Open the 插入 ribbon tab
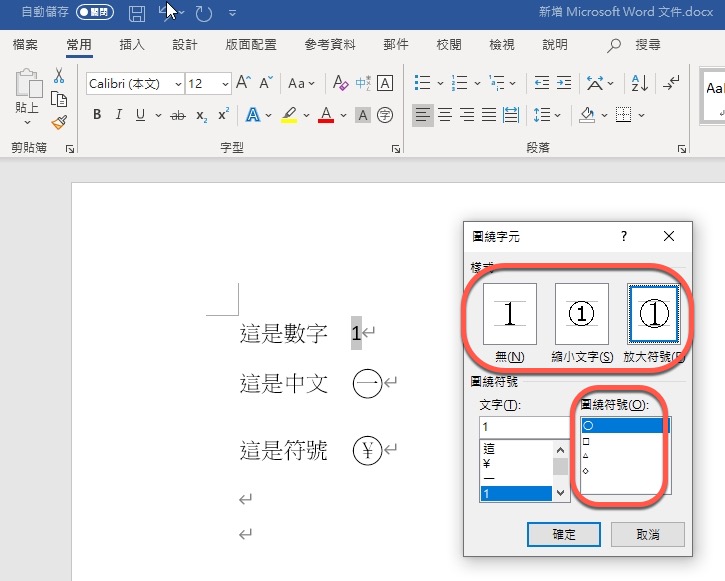The height and width of the screenshot is (581, 725). (132, 45)
